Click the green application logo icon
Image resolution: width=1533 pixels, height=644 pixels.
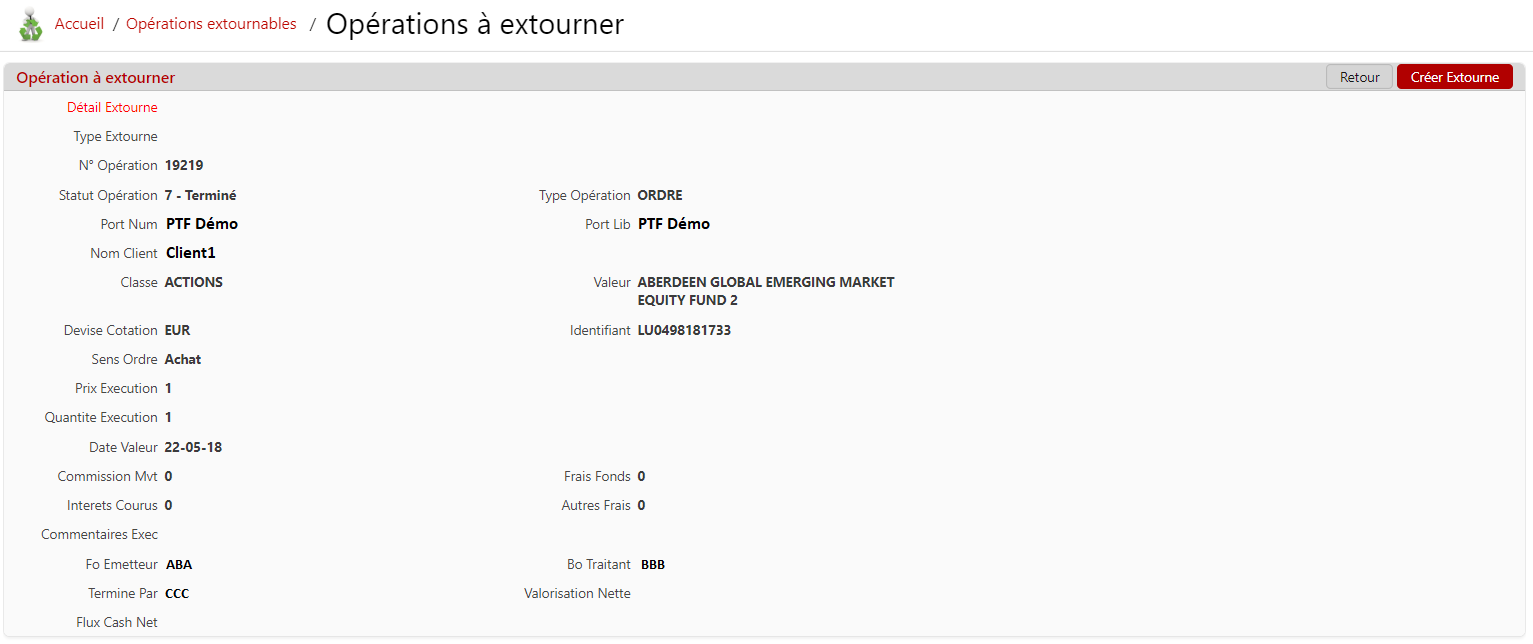(x=31, y=25)
